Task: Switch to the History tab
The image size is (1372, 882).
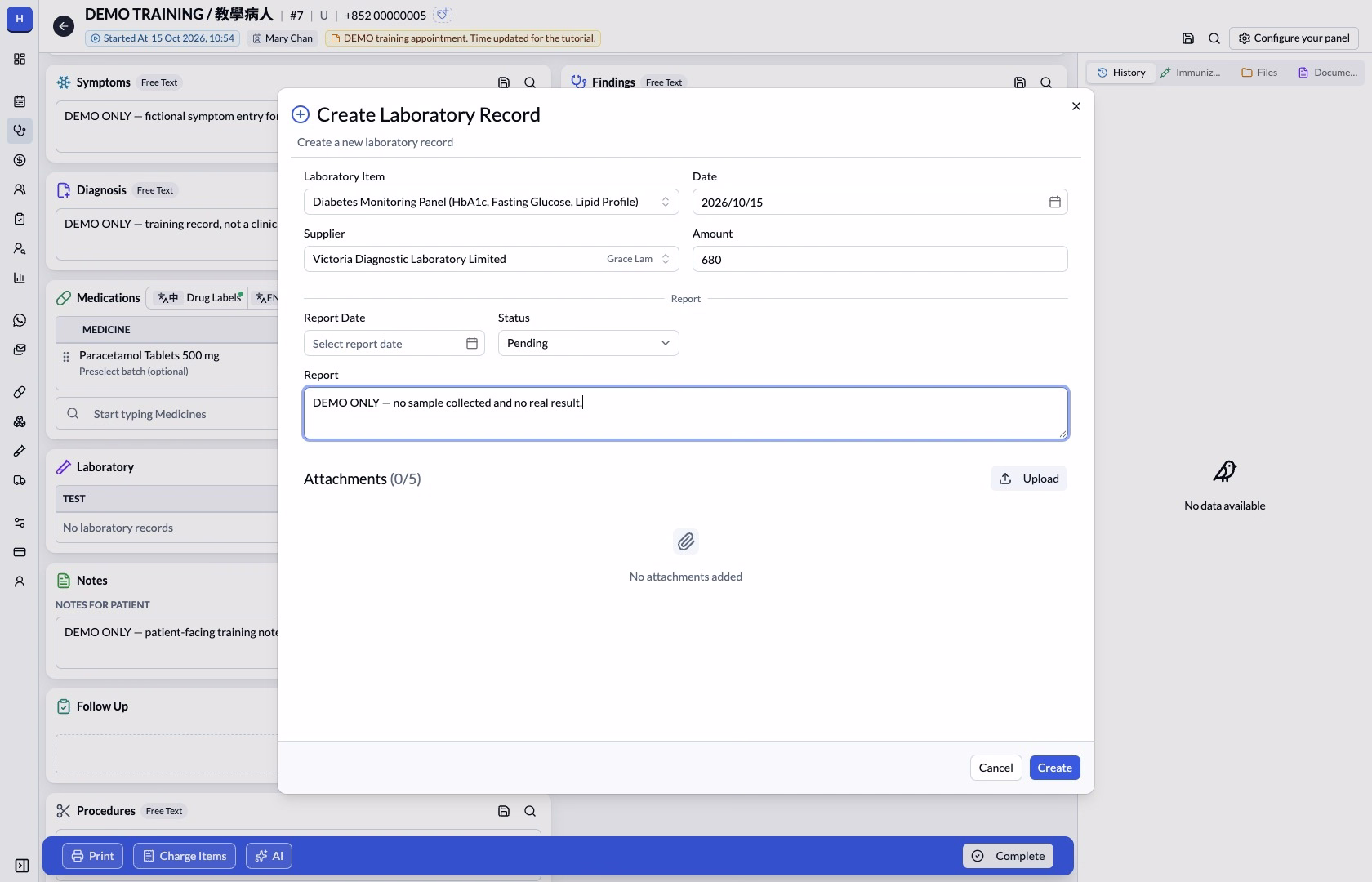Action: click(1120, 73)
